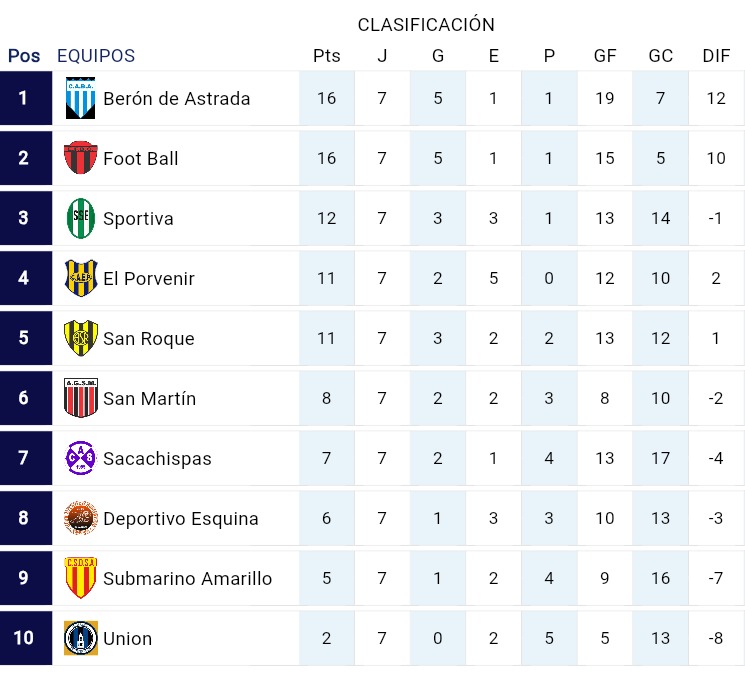Click the EQUIPOS column header
Image resolution: width=745 pixels, height=676 pixels.
[x=96, y=56]
